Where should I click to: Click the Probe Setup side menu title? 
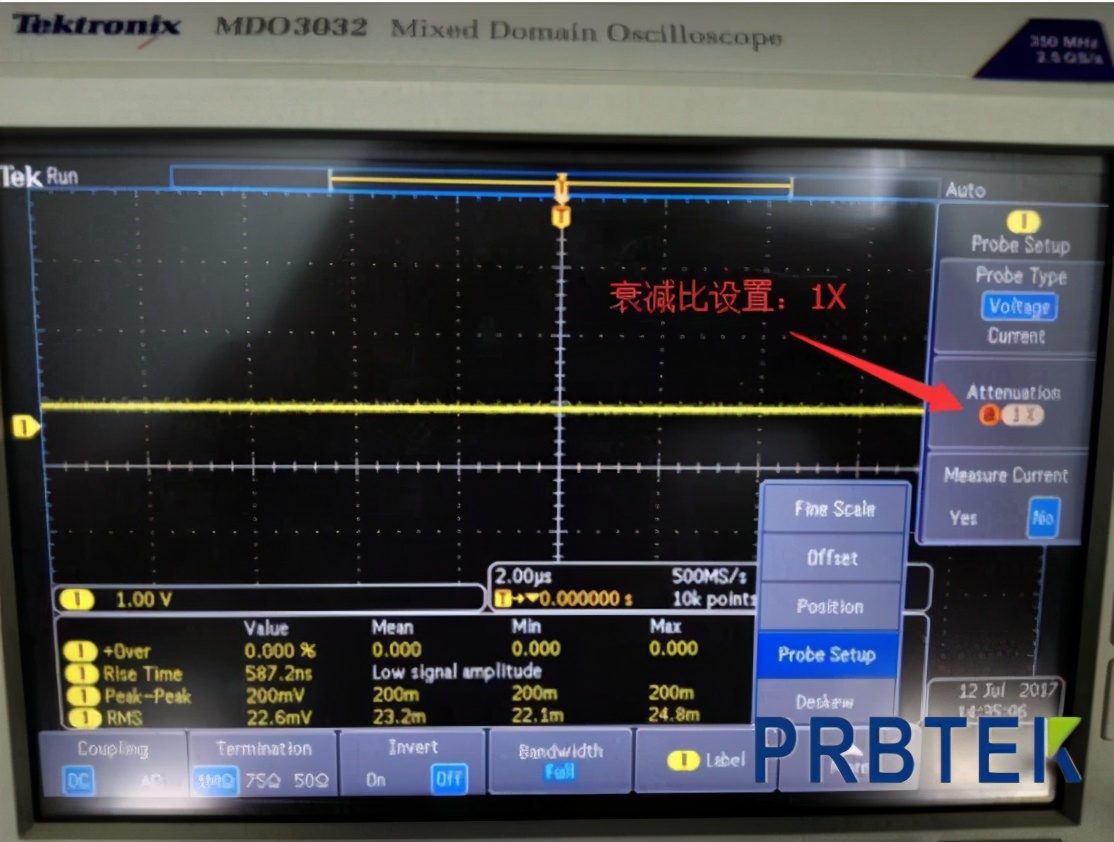coord(1020,245)
